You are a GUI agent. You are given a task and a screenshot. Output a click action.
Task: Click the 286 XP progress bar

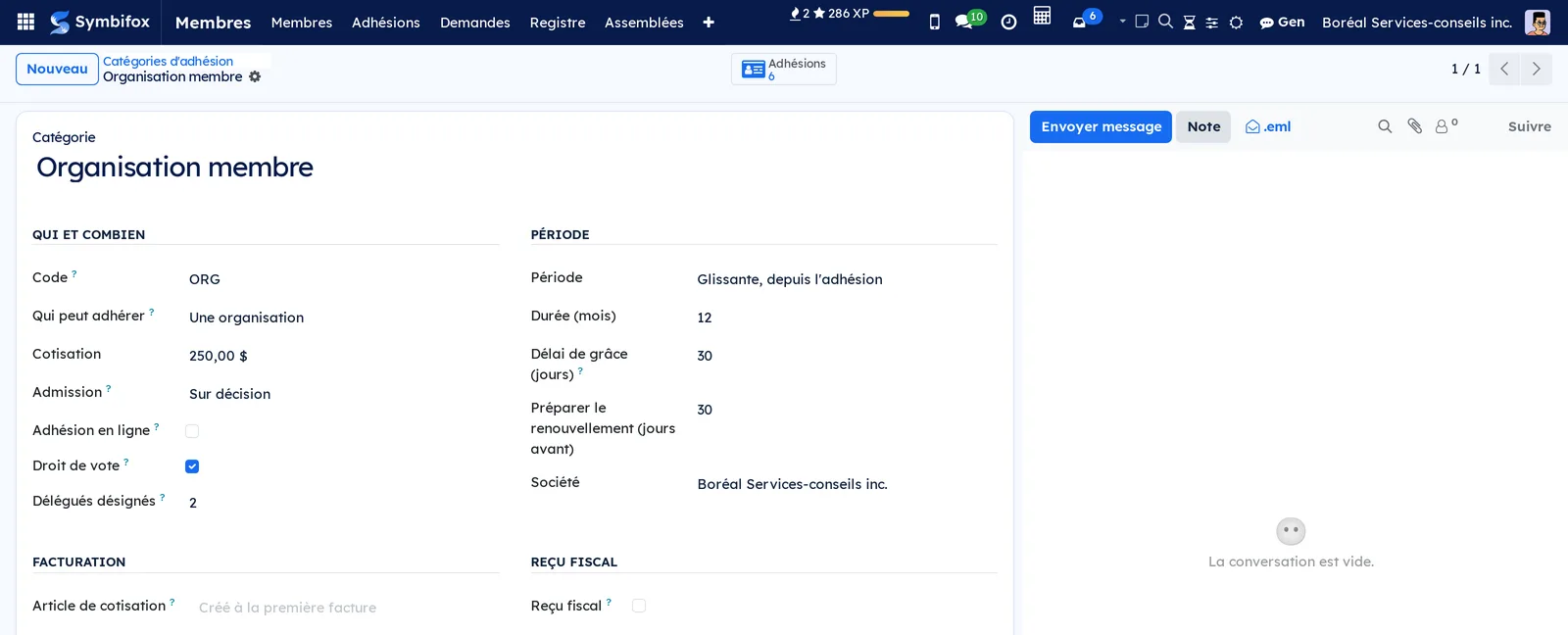[891, 14]
